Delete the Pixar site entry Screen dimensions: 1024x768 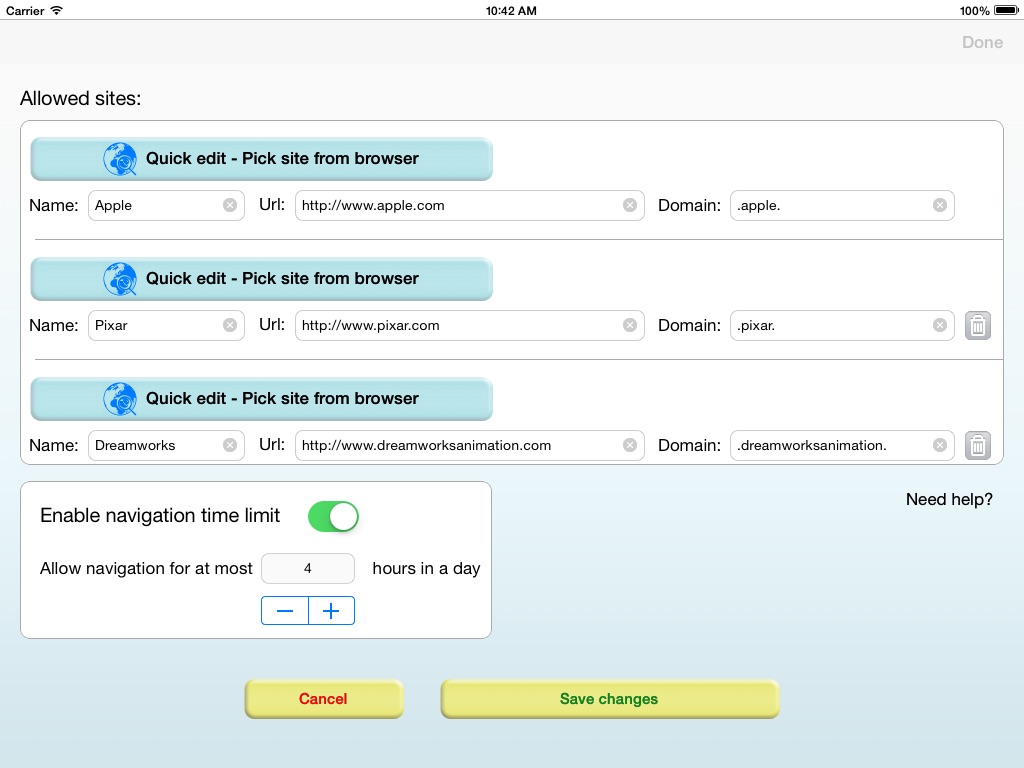tap(978, 325)
